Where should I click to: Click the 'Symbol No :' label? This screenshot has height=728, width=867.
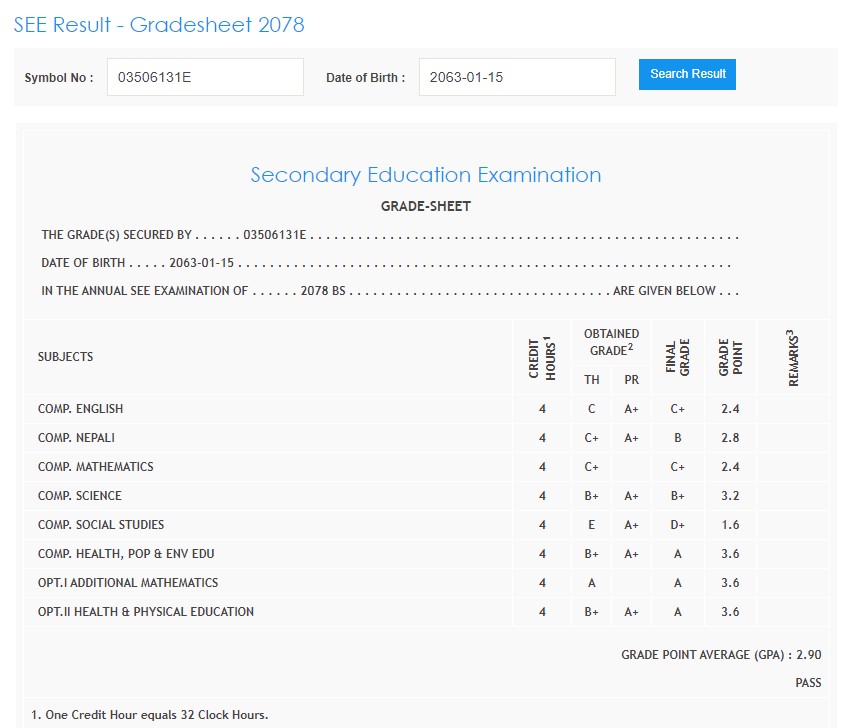[59, 77]
